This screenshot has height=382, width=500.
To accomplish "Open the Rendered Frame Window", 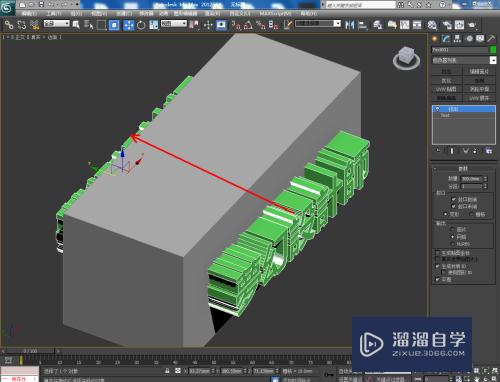I will pyautogui.click(x=459, y=25).
